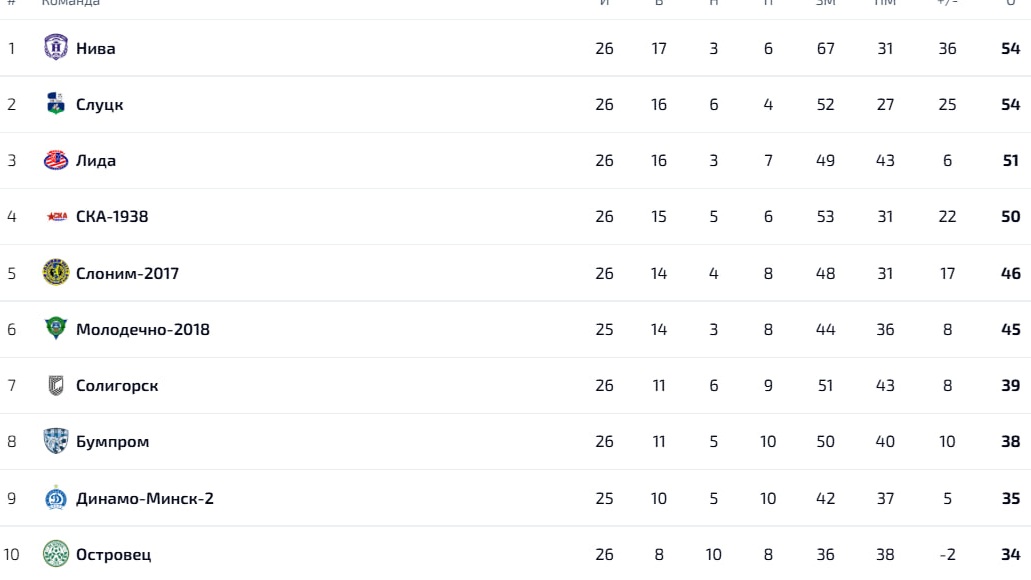Click the Слуцк club crest

point(56,104)
